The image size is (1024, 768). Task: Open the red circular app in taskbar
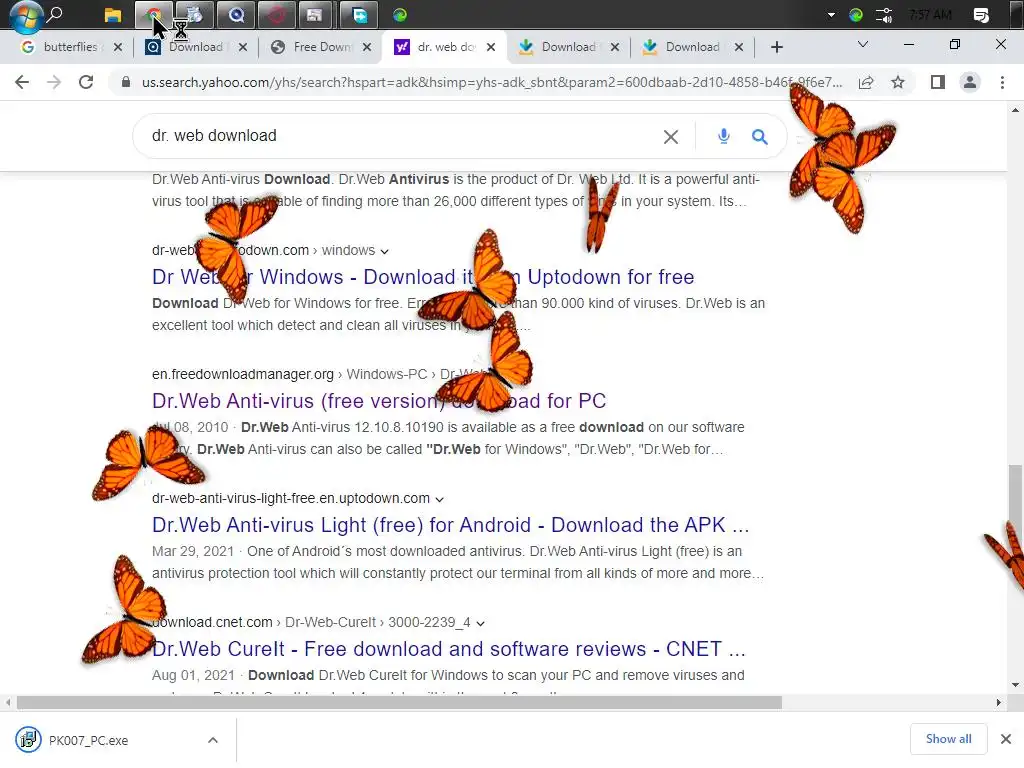[276, 14]
